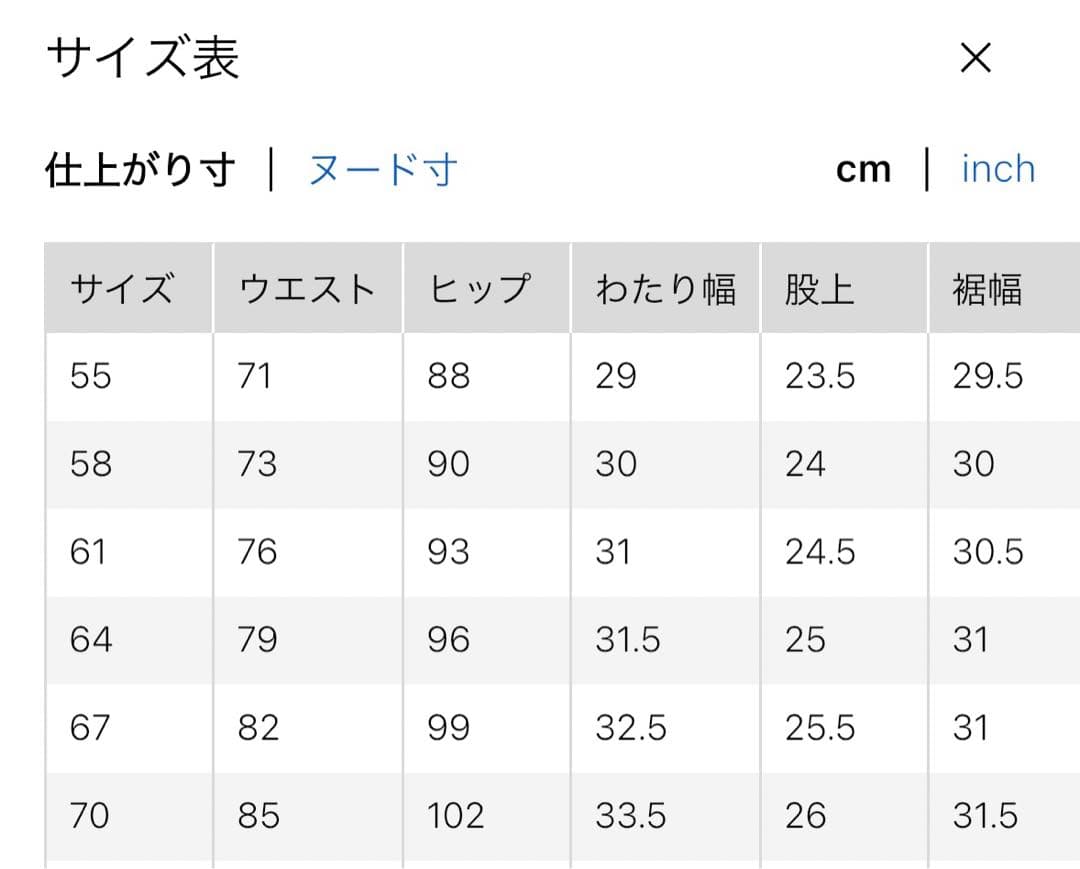This screenshot has width=1080, height=869.
Task: Select the size 58 row label
Action: (91, 464)
